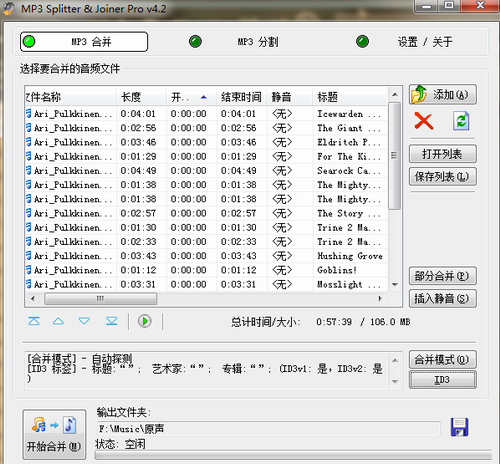The image size is (500, 464).
Task: Click the merge progress bar
Action: pos(293,455)
